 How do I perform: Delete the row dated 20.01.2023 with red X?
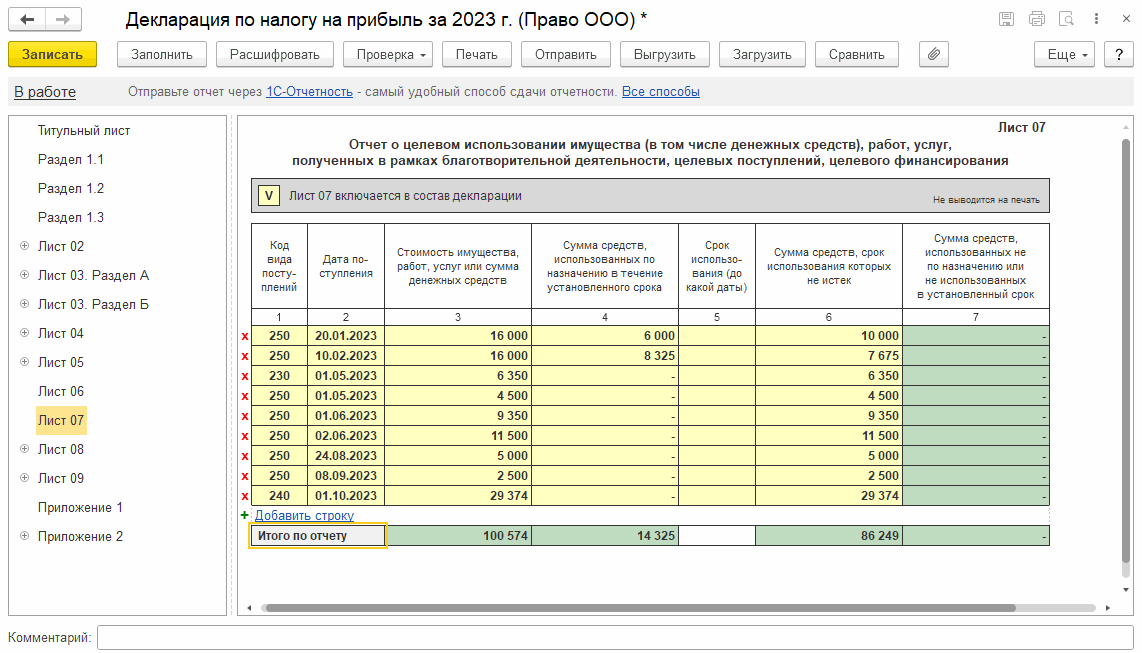(x=244, y=336)
